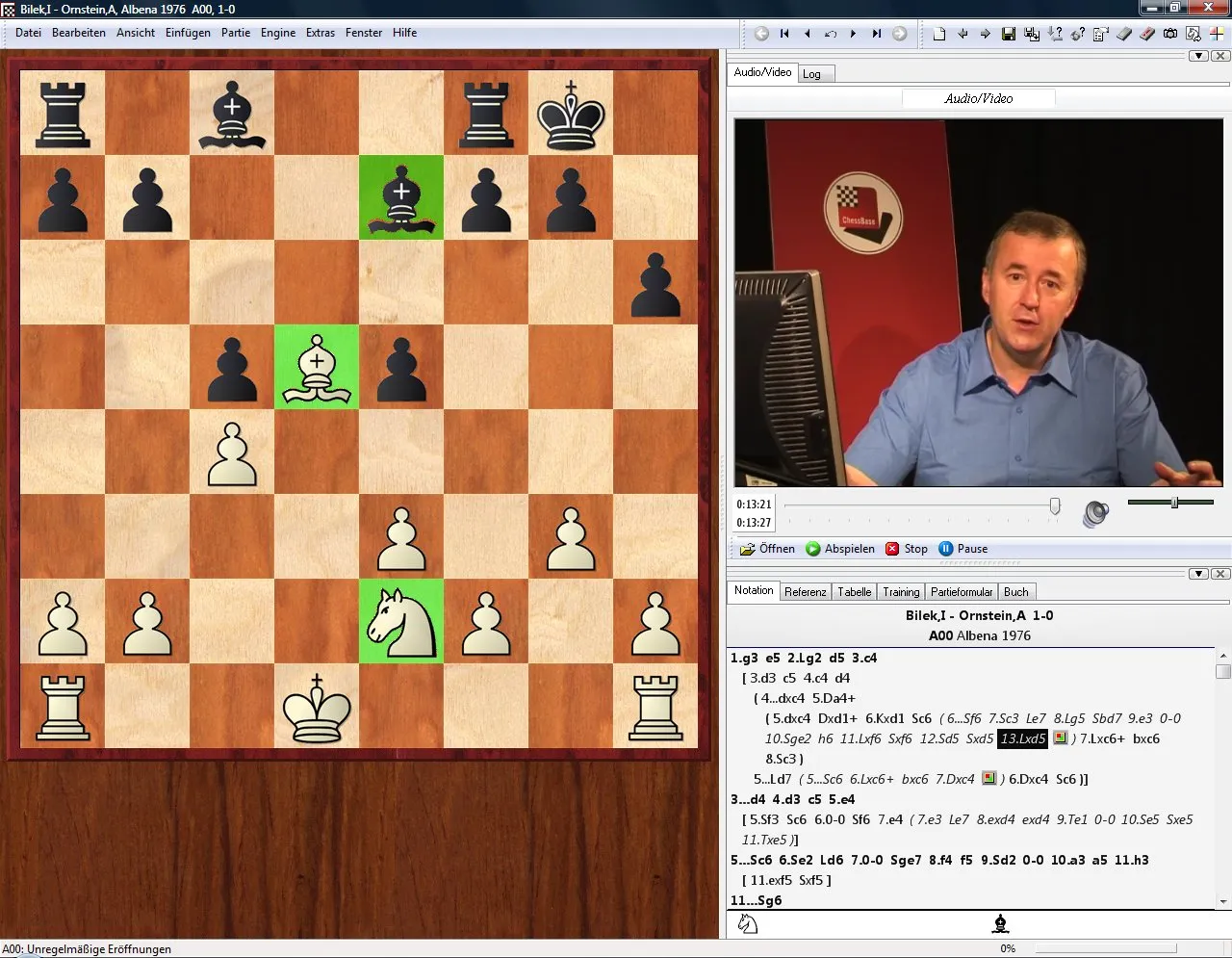Click the notation form icon in toolbar
This screenshot has width=1232, height=958.
1100,34
